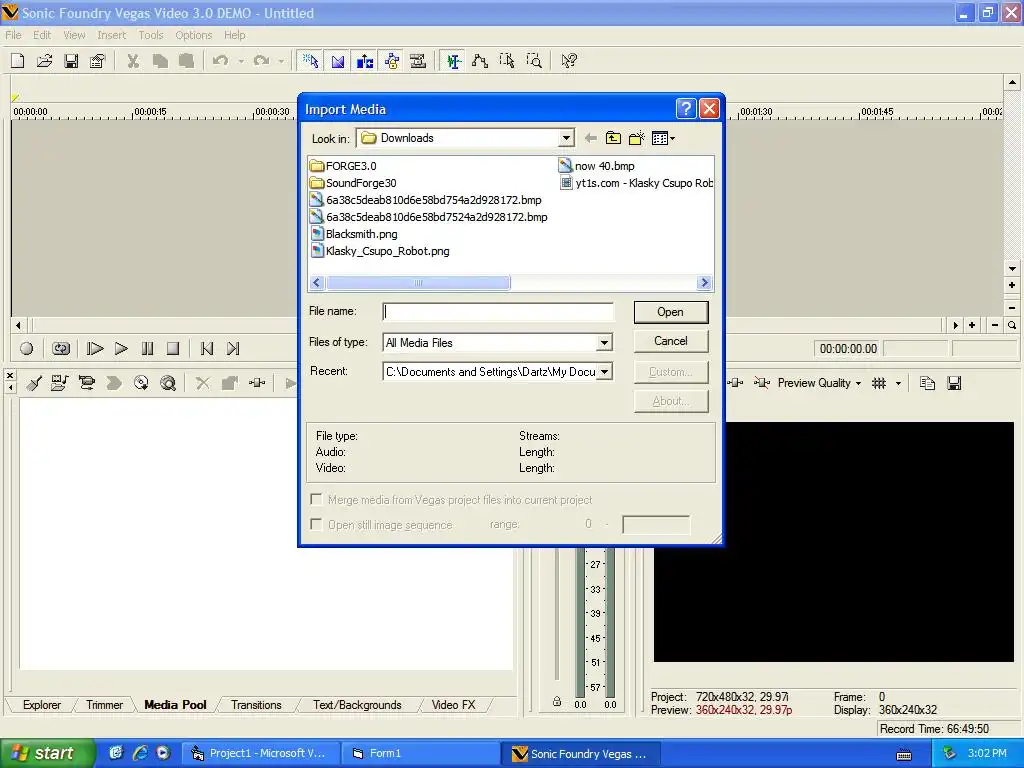
Task: Switch to the Transitions tab
Action: (x=256, y=705)
